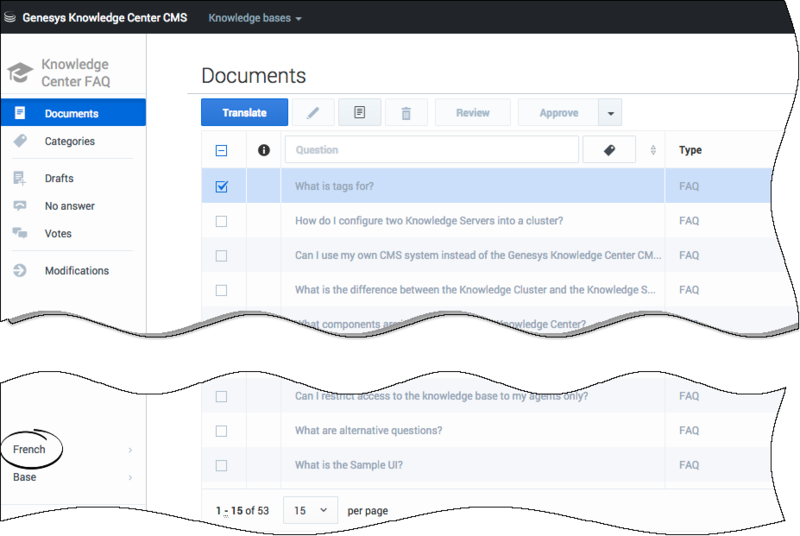Open Documents in the sidebar

tap(73, 113)
